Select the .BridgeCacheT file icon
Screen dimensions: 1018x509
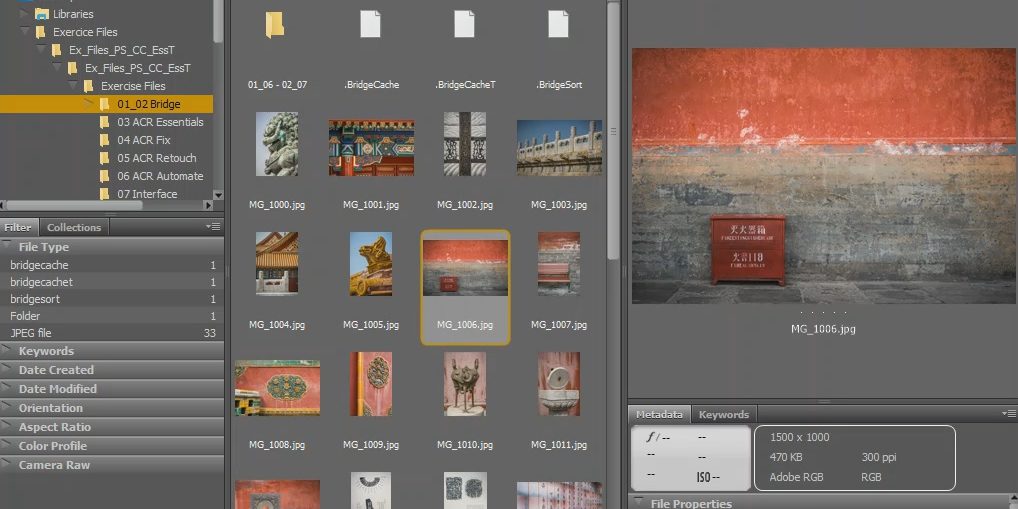464,25
